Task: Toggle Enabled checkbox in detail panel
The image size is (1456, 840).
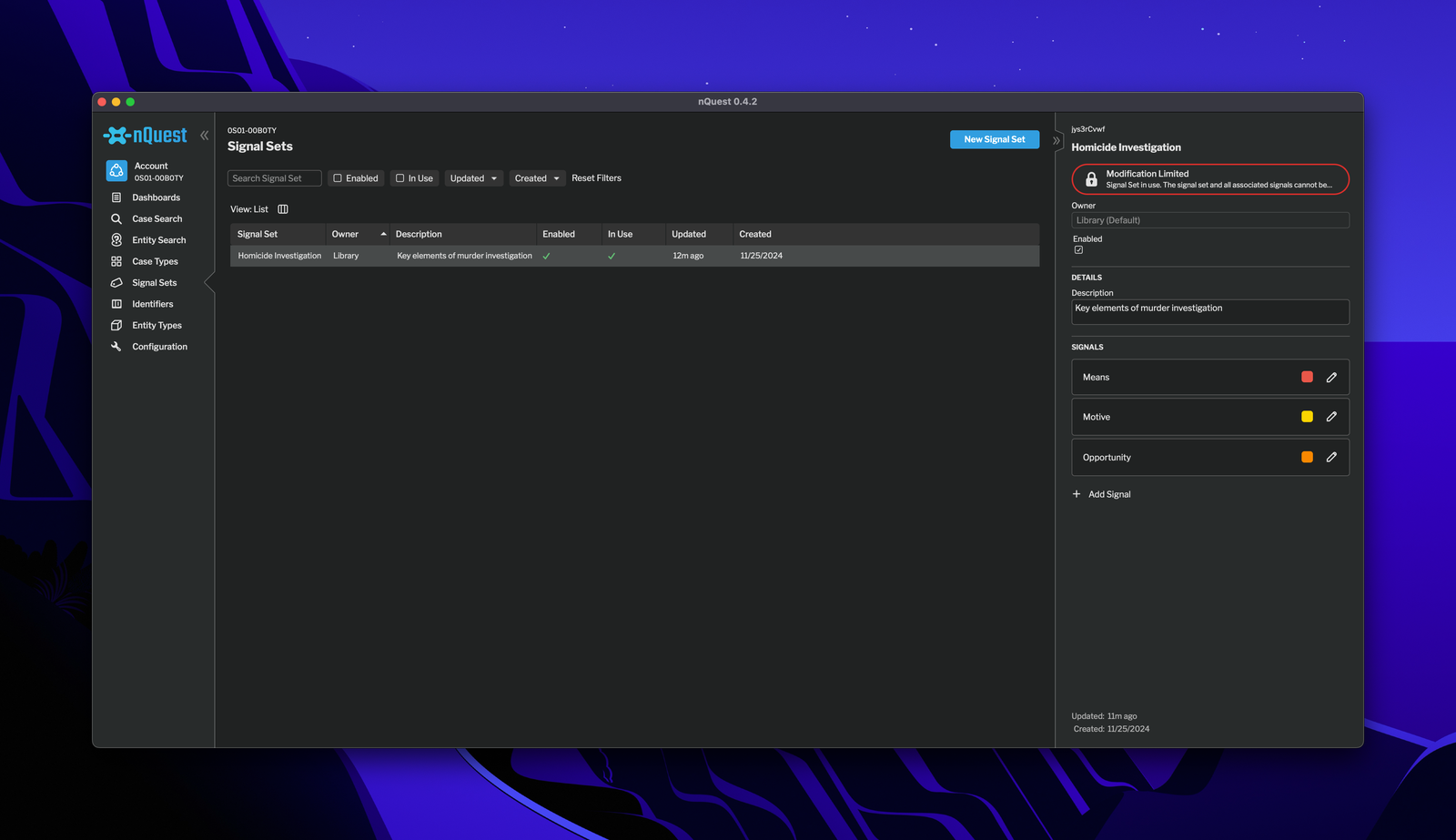Action: click(x=1078, y=250)
